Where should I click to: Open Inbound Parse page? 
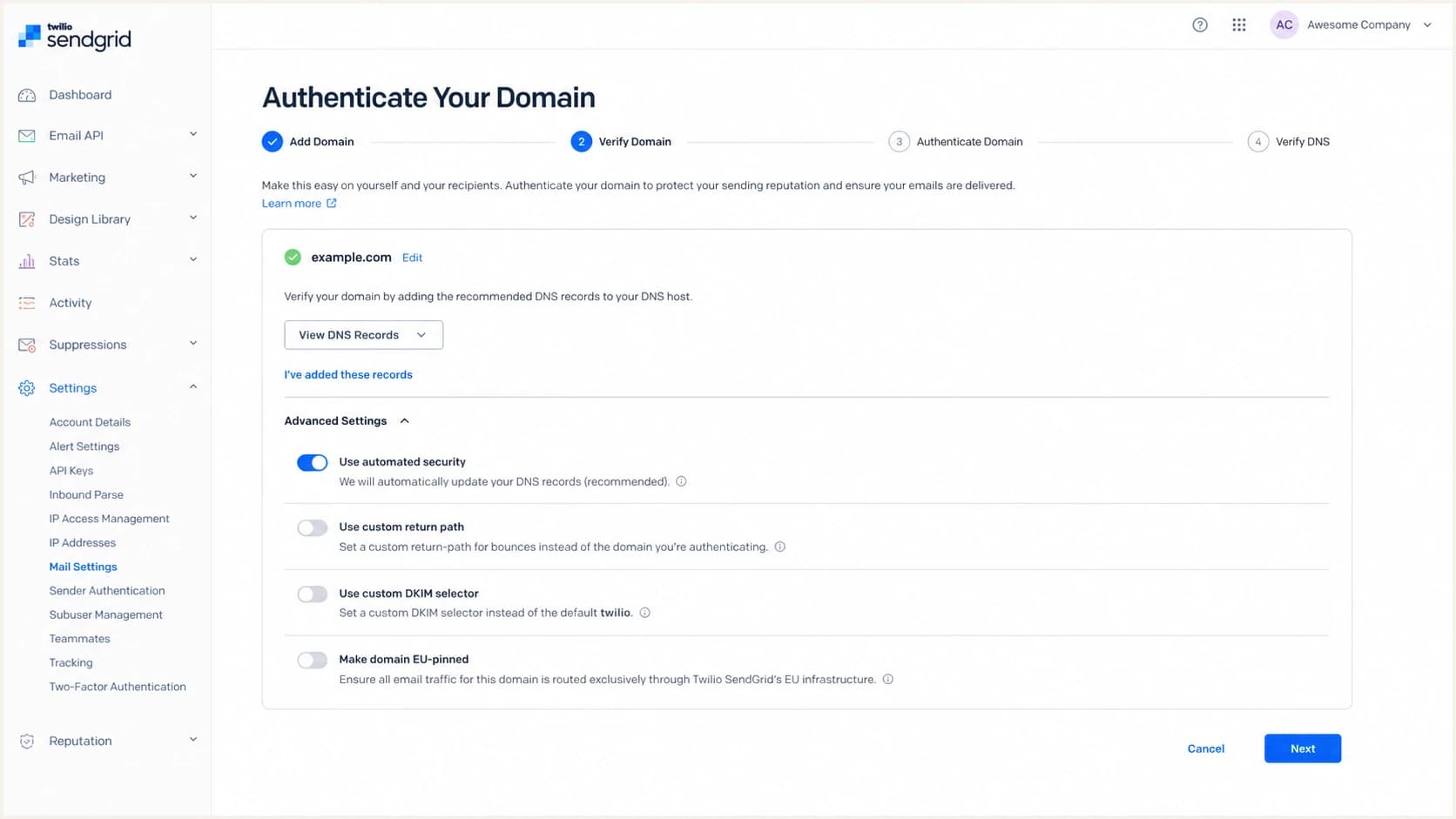86,495
